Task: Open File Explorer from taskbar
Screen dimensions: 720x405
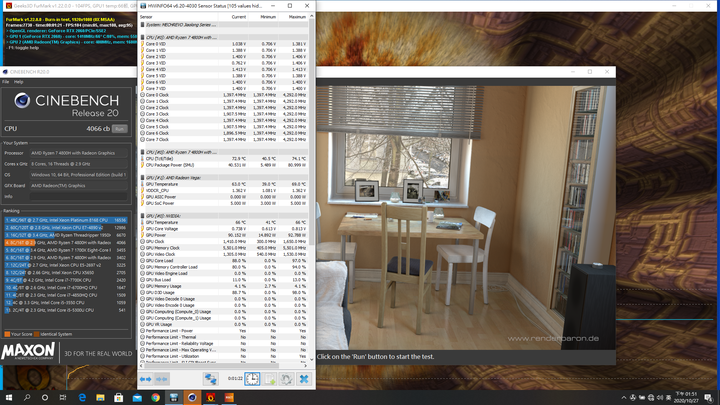Action: click(101, 397)
